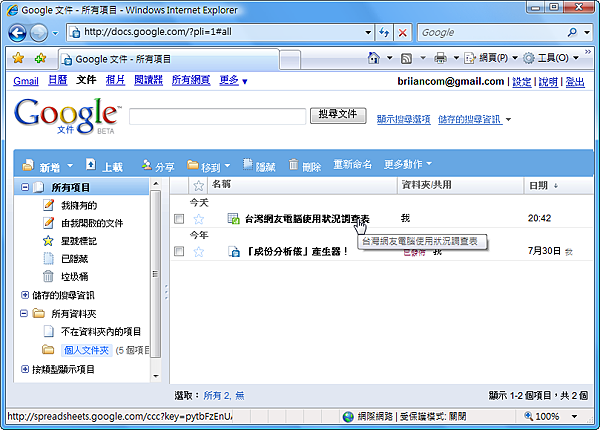Collapse the 所有項目 tree node
This screenshot has width=600, height=430.
(x=25, y=187)
